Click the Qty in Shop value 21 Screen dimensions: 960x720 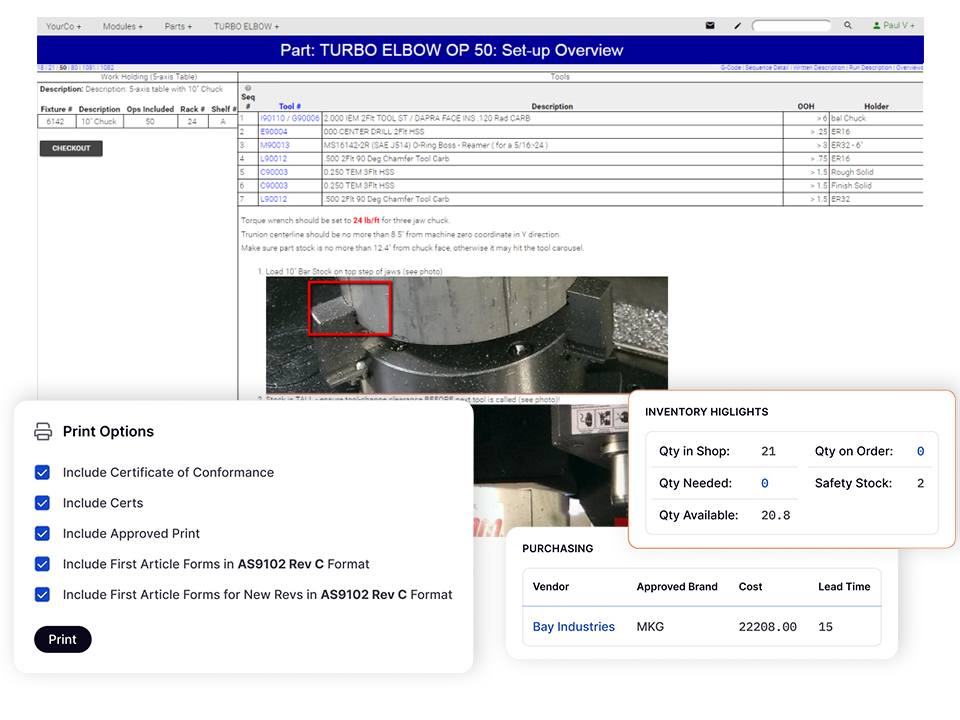[x=768, y=452]
